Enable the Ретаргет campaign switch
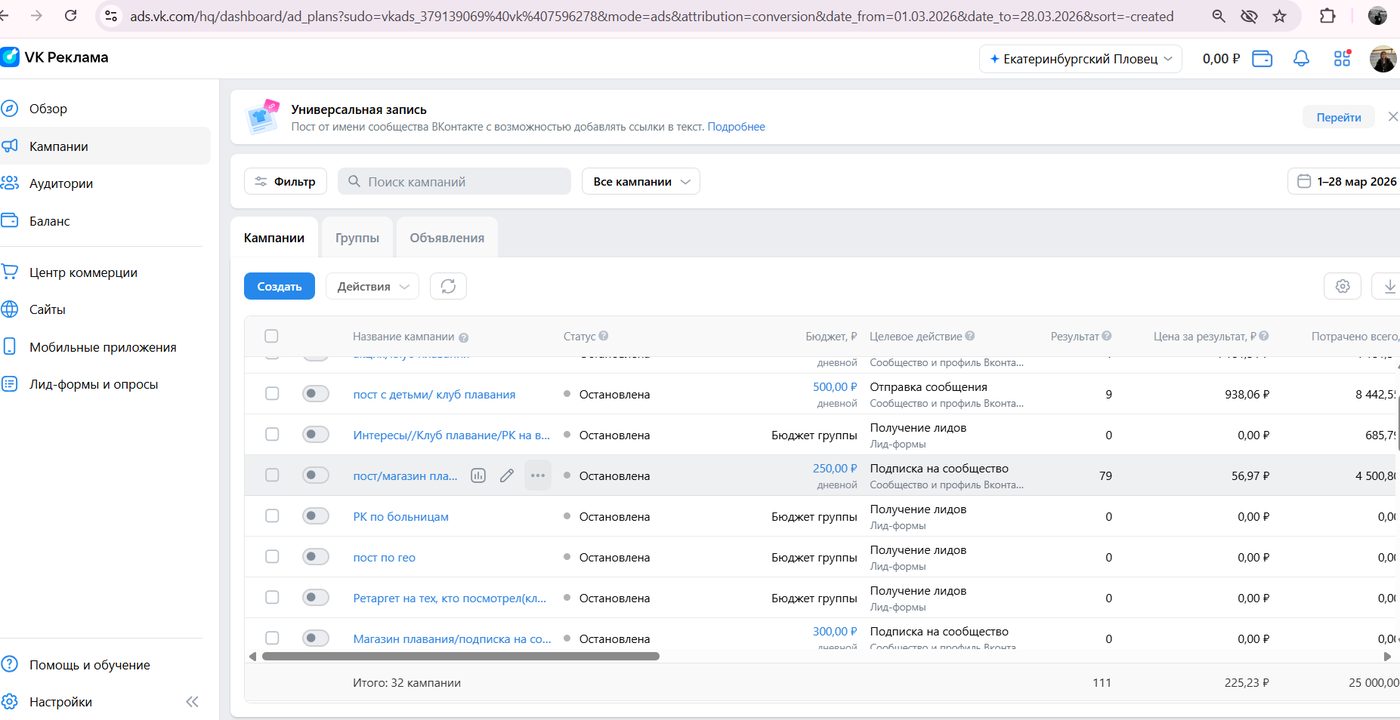 click(x=316, y=598)
